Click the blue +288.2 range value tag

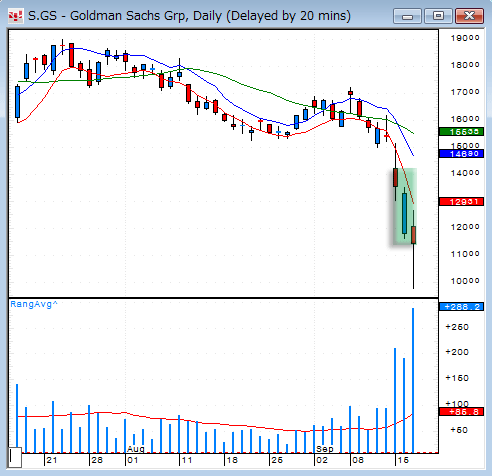tap(461, 307)
